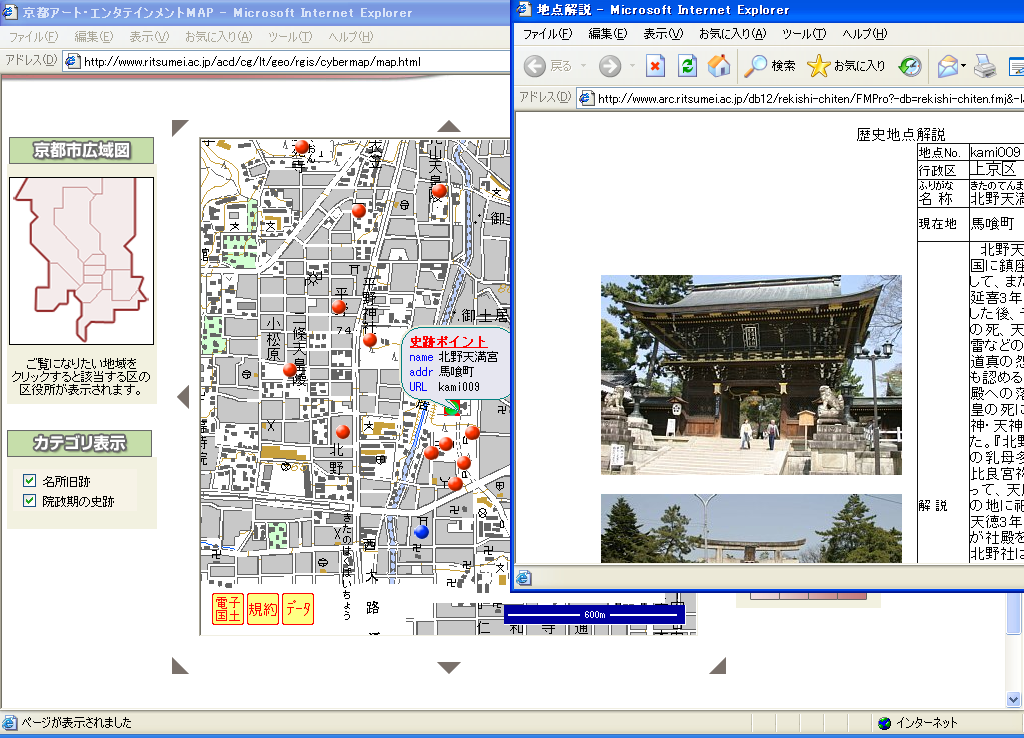Click IE icon in 地点解説 status bar

click(x=524, y=578)
